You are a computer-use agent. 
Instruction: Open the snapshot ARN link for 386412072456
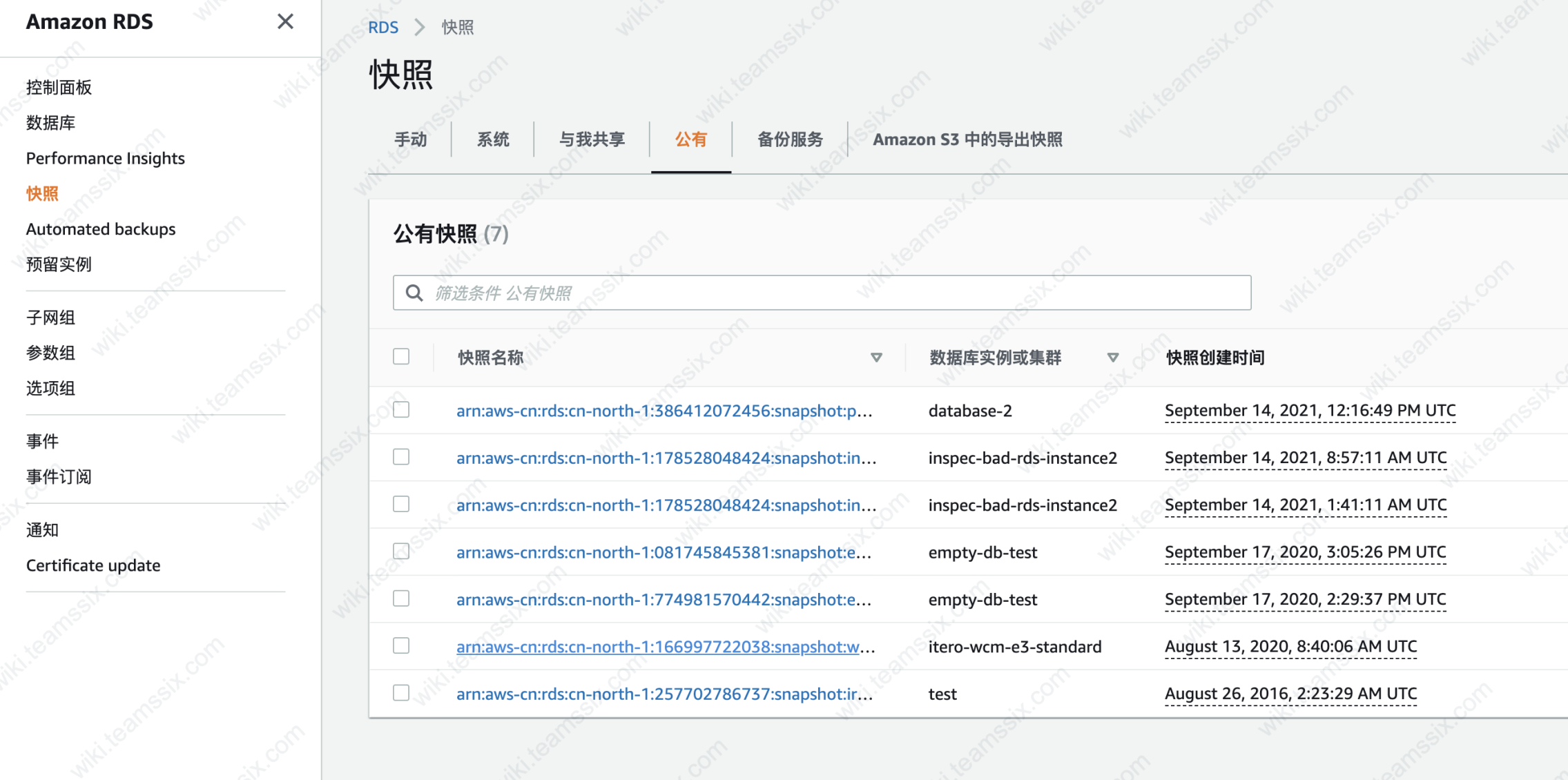pyautogui.click(x=664, y=411)
